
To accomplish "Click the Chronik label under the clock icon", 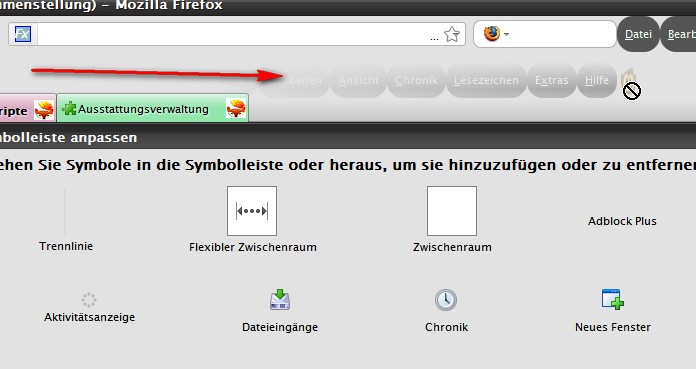I will point(447,327).
